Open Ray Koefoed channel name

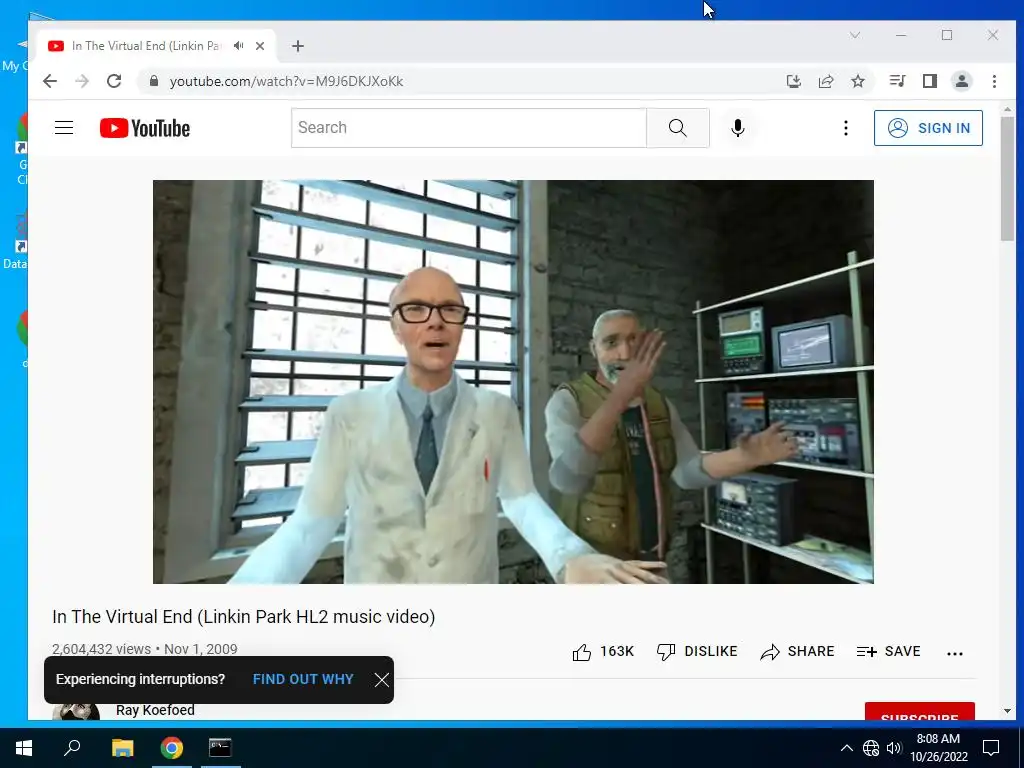(155, 710)
